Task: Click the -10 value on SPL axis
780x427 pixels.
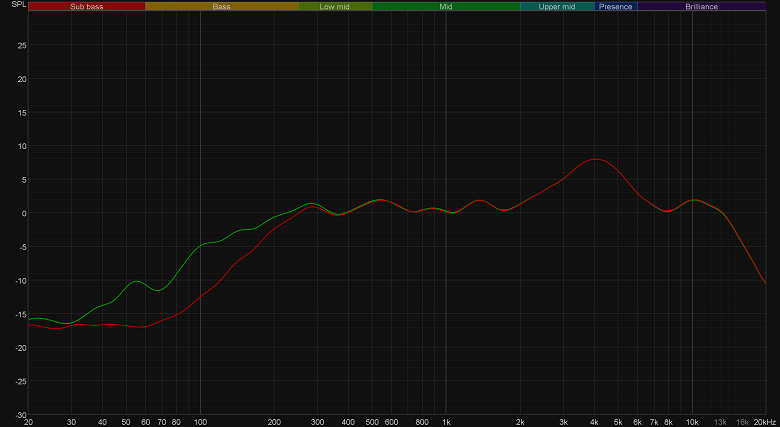Action: coord(20,281)
